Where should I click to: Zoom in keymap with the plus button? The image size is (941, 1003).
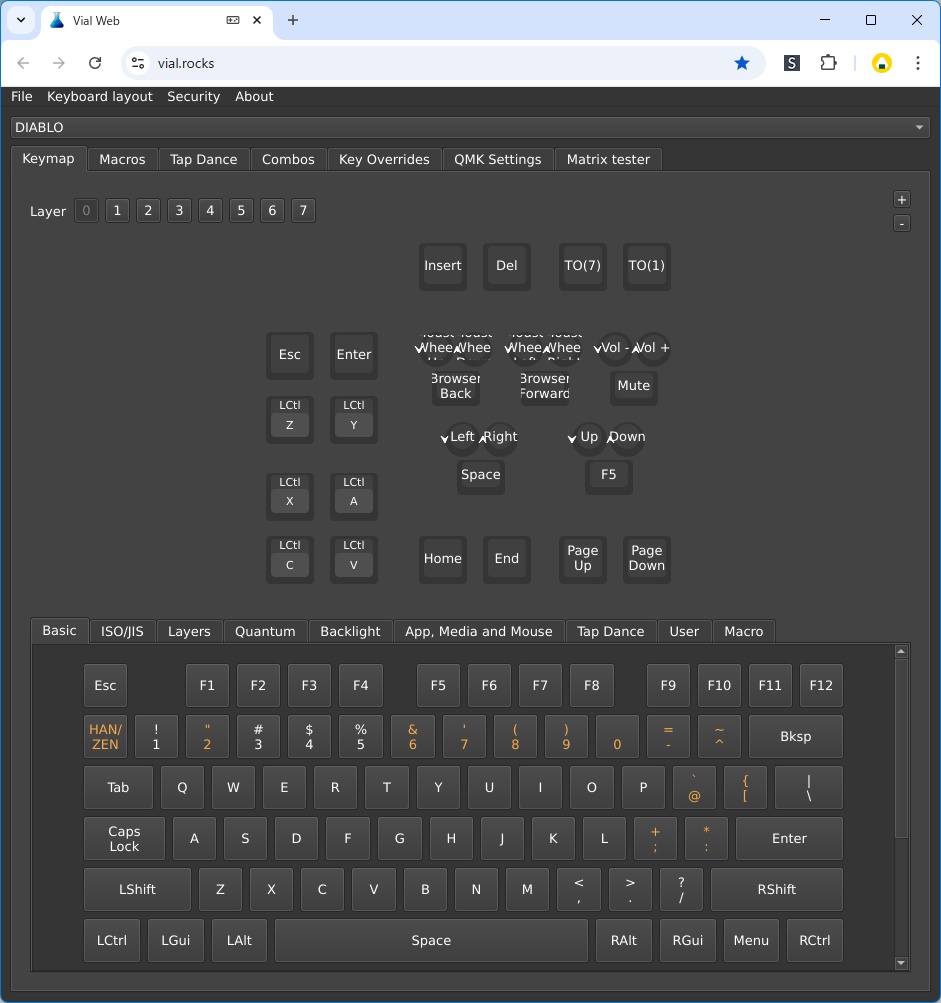click(x=901, y=200)
